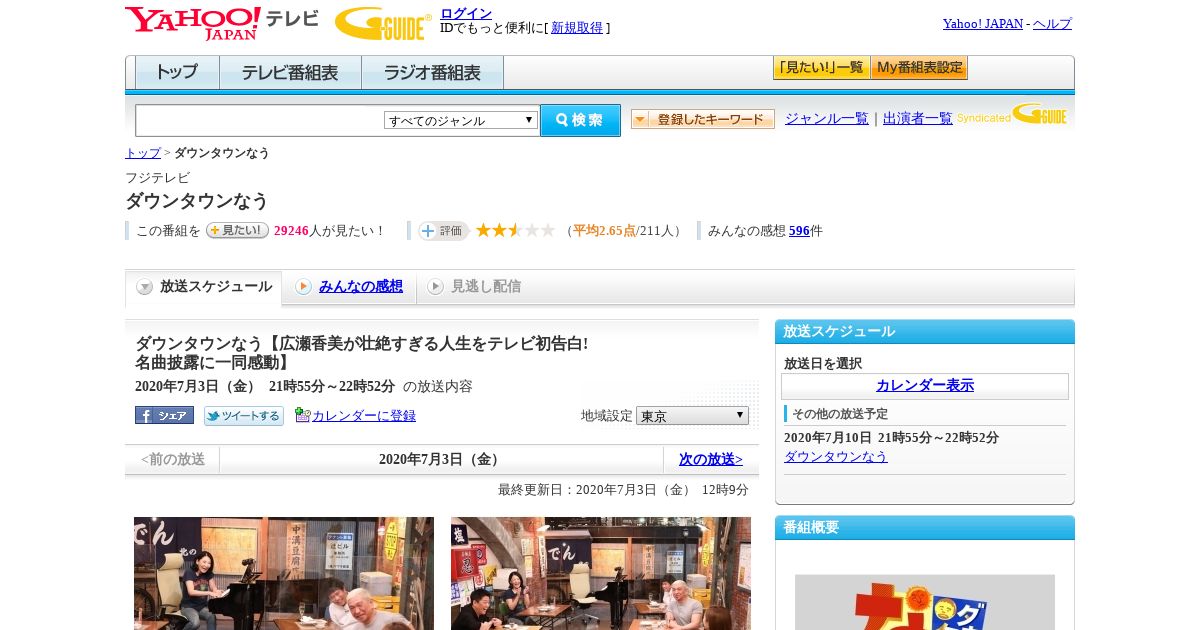1200x630 pixels.
Task: Open the left piano scene photo
Action: [284, 573]
